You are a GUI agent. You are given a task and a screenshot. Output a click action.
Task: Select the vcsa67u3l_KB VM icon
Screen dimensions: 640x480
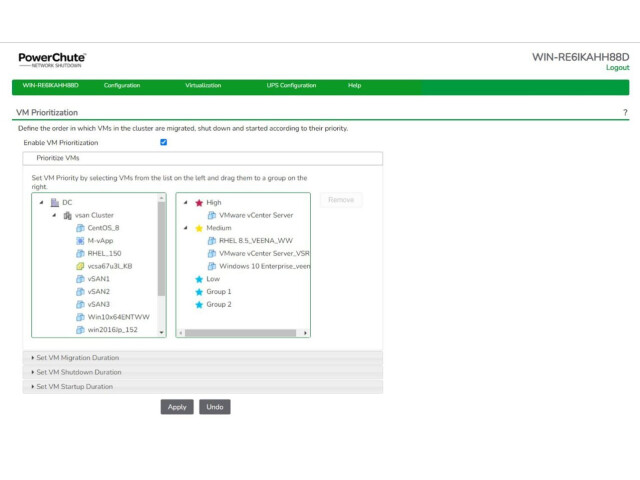tap(80, 266)
